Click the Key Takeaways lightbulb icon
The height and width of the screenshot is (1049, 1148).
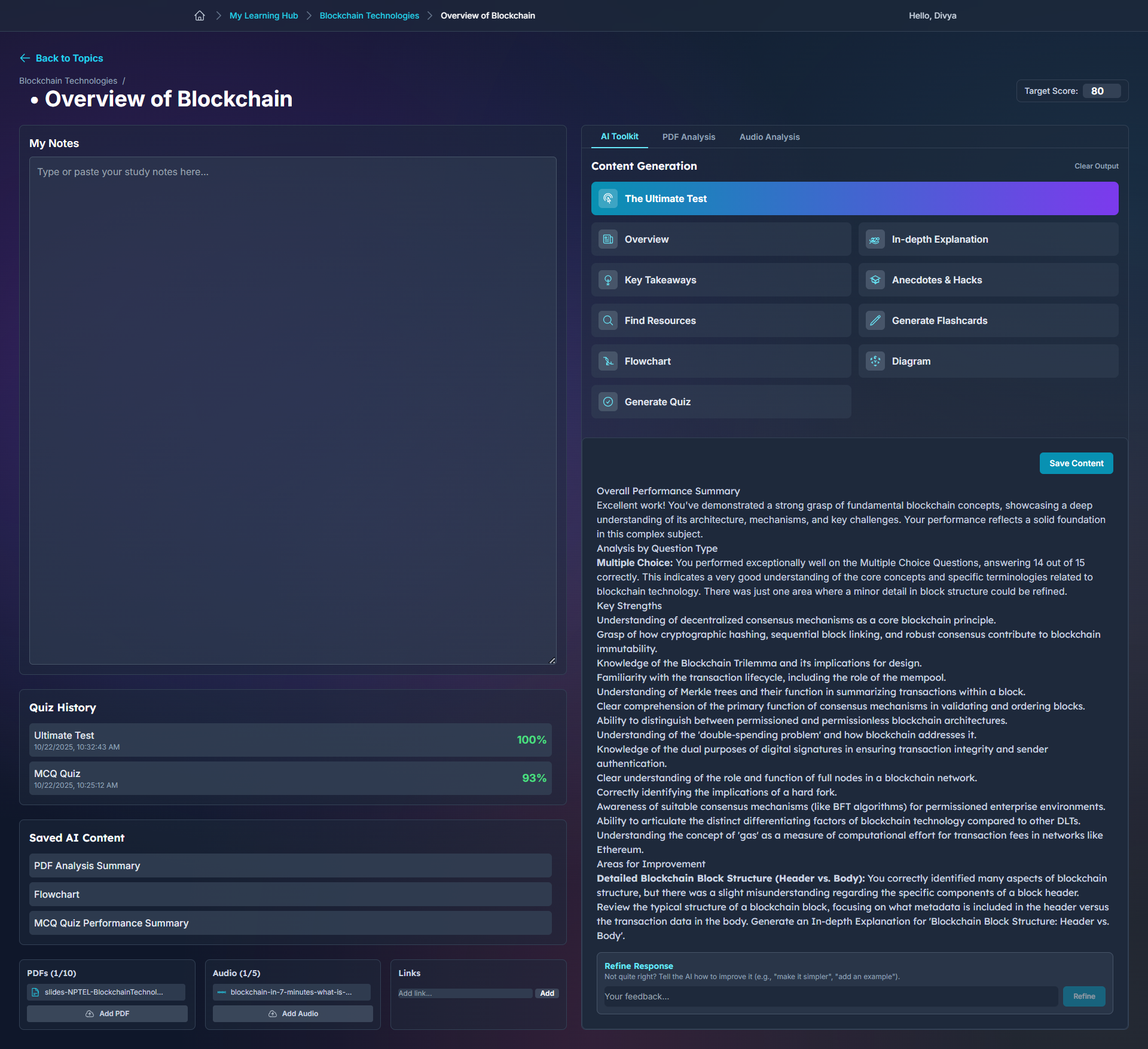click(608, 280)
